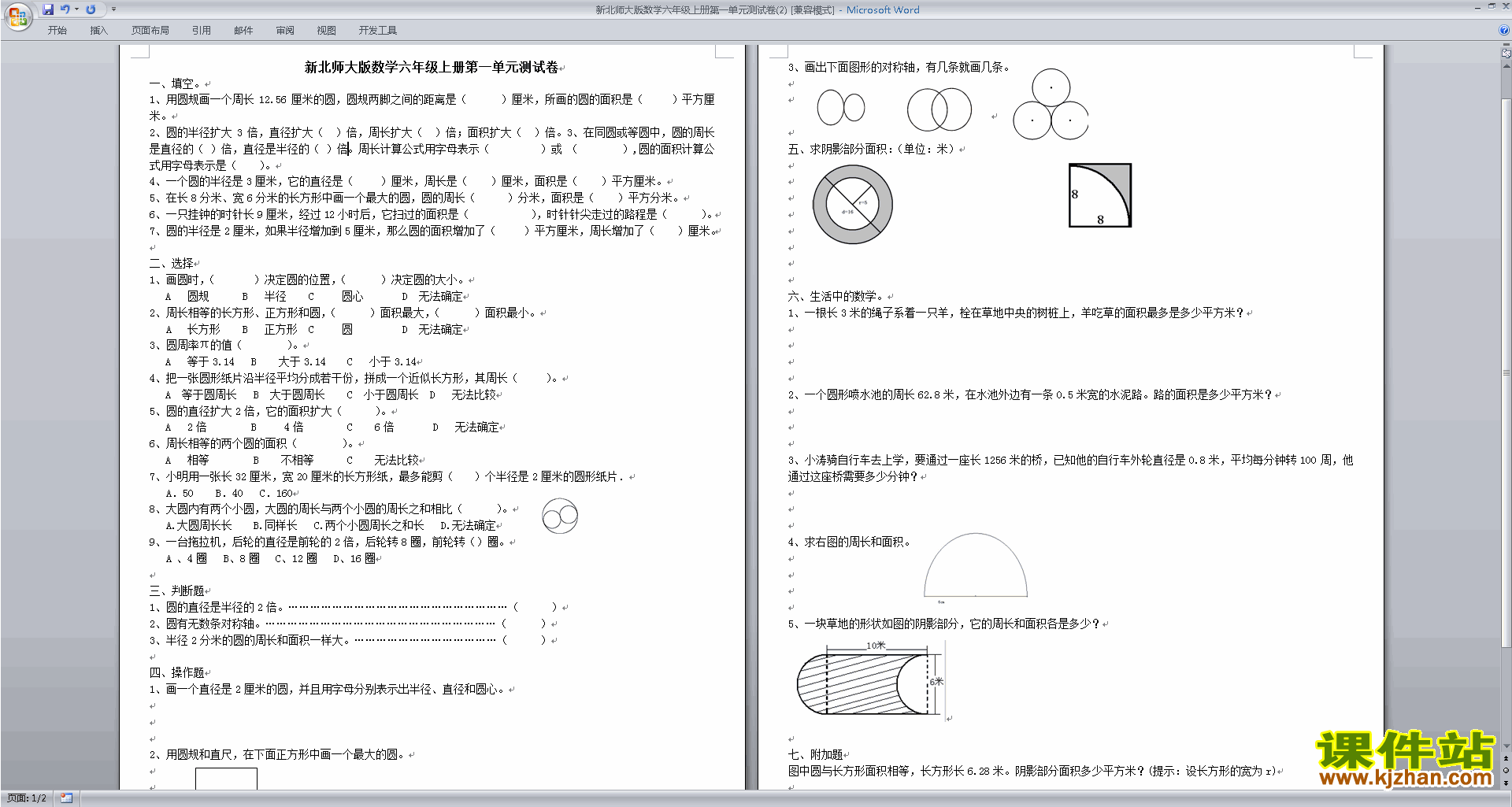
Task: Click the Next Page double-arrow button
Action: (x=1506, y=783)
